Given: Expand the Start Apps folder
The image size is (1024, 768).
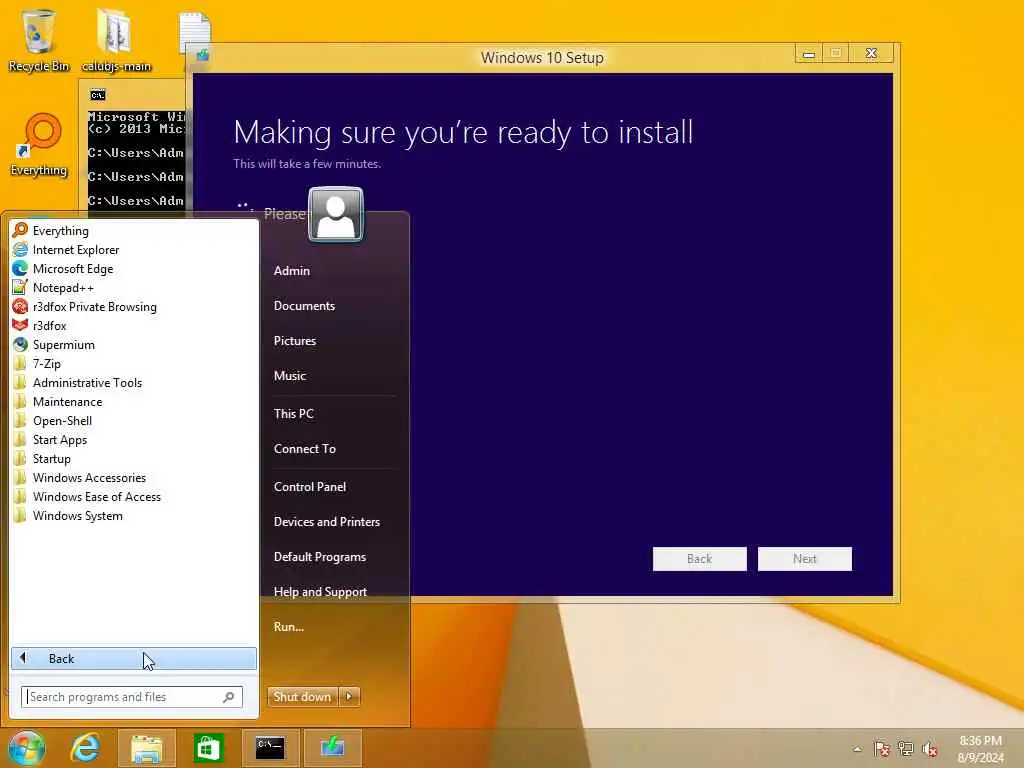Looking at the screenshot, I should [134, 439].
